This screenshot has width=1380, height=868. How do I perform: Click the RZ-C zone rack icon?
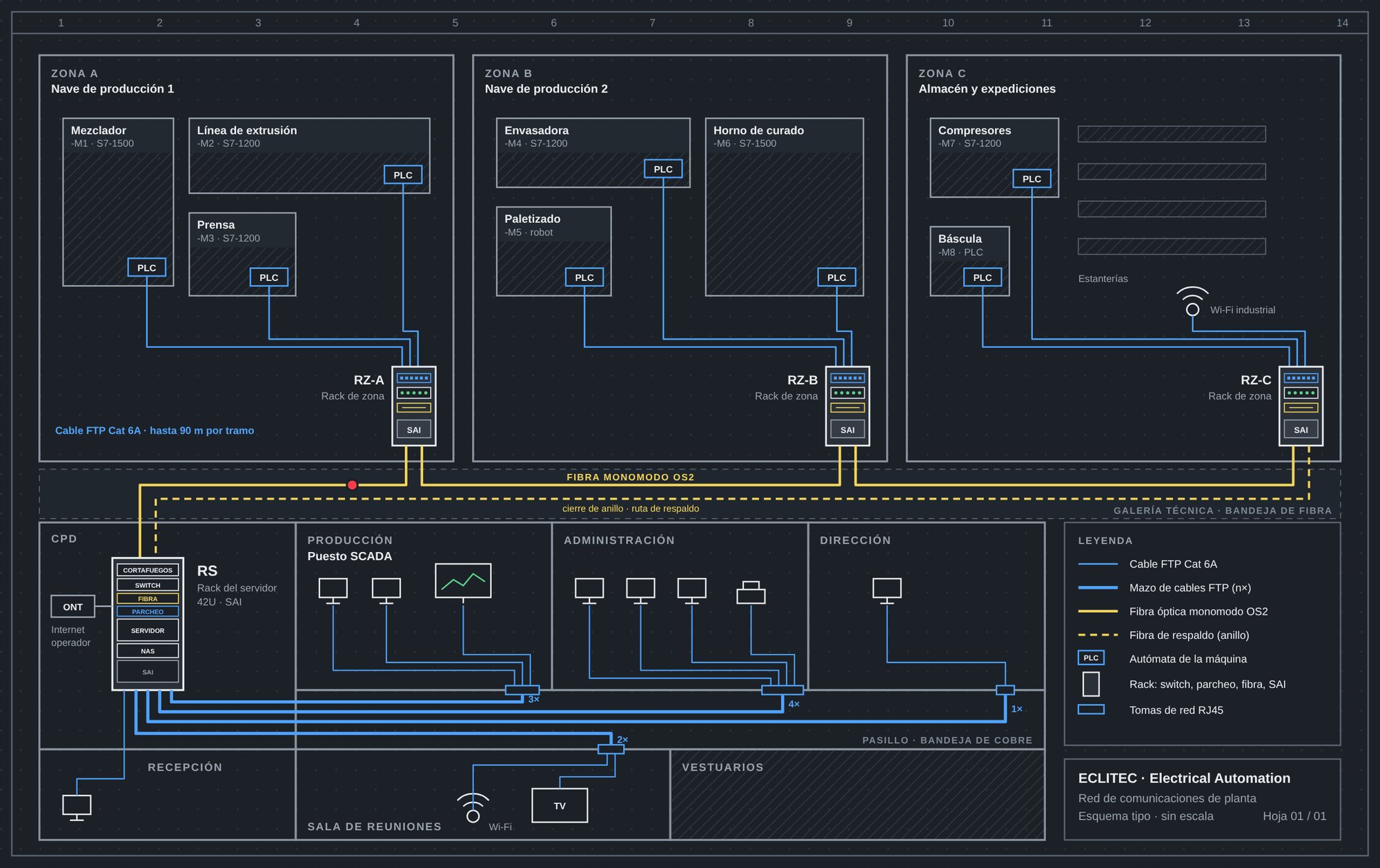coord(1301,406)
